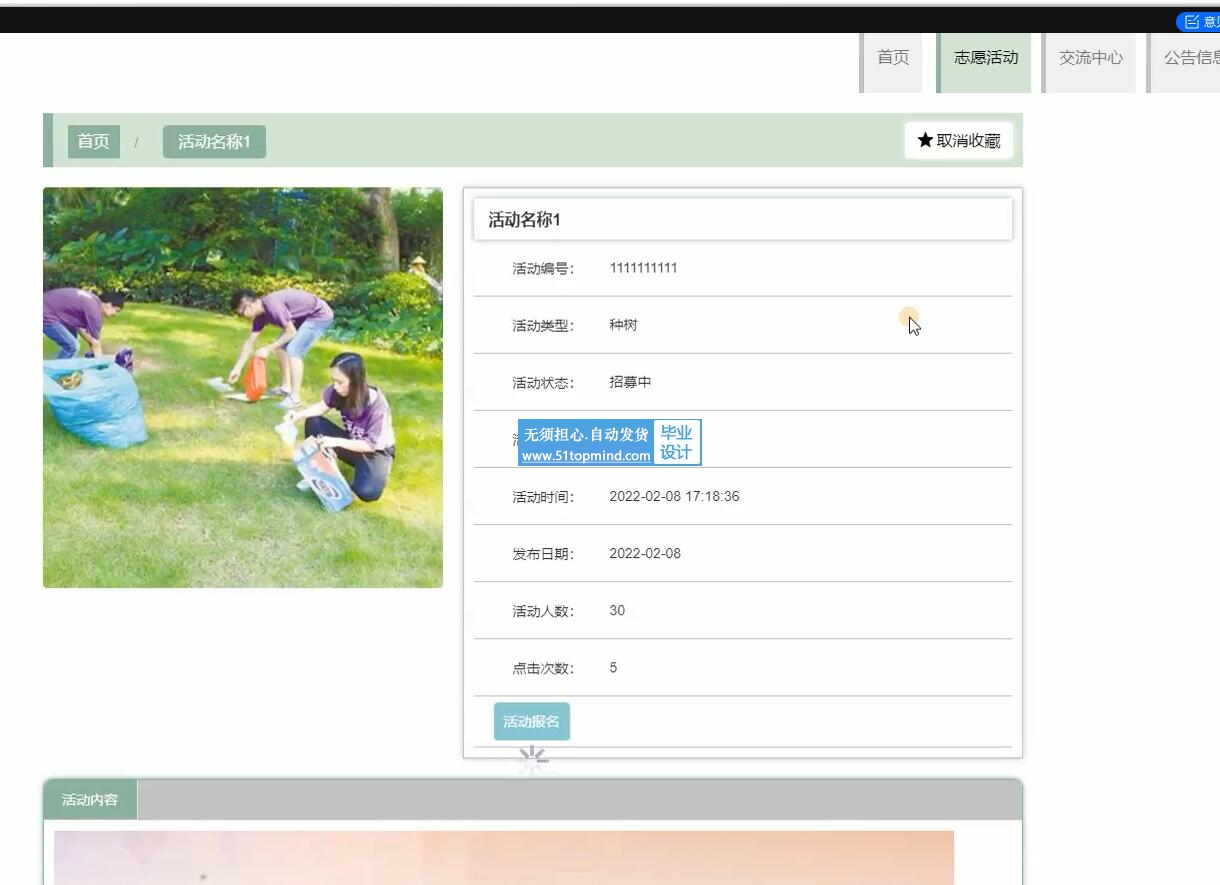Click the 活动名称1 breadcrumb item
Viewport: 1220px width, 885px height.
pyautogui.click(x=214, y=141)
